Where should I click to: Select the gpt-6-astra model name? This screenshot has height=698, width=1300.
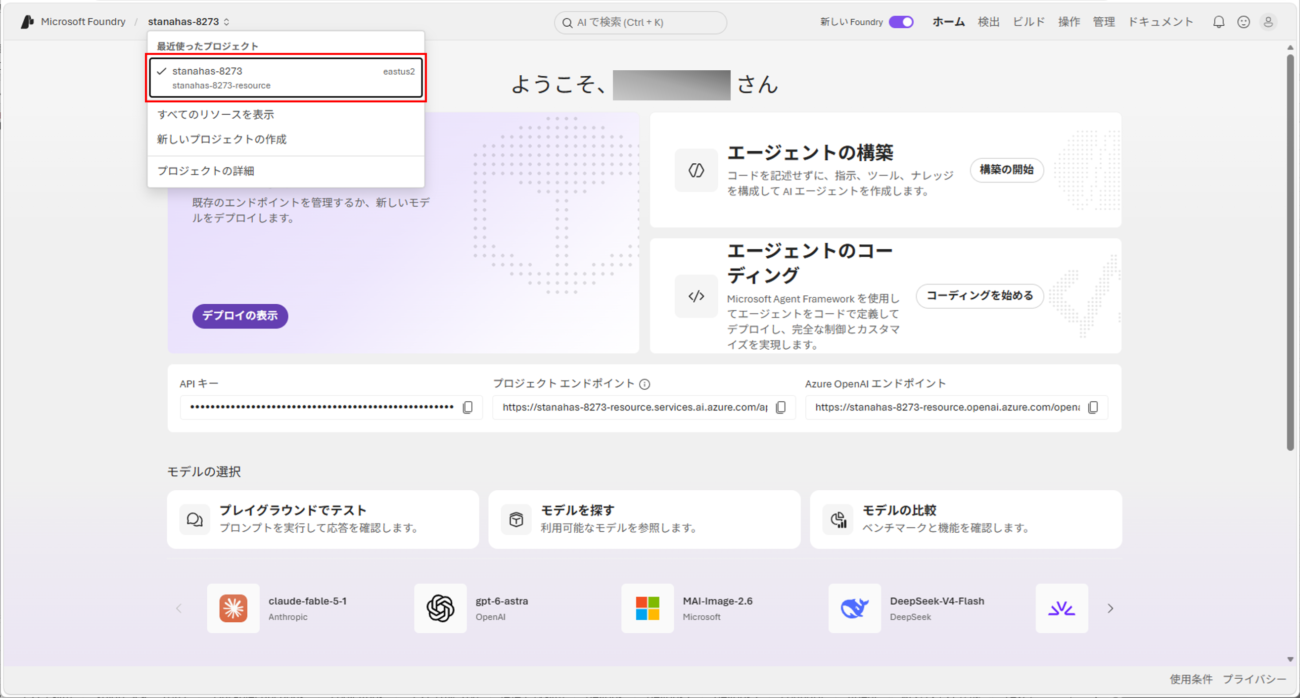pos(502,601)
